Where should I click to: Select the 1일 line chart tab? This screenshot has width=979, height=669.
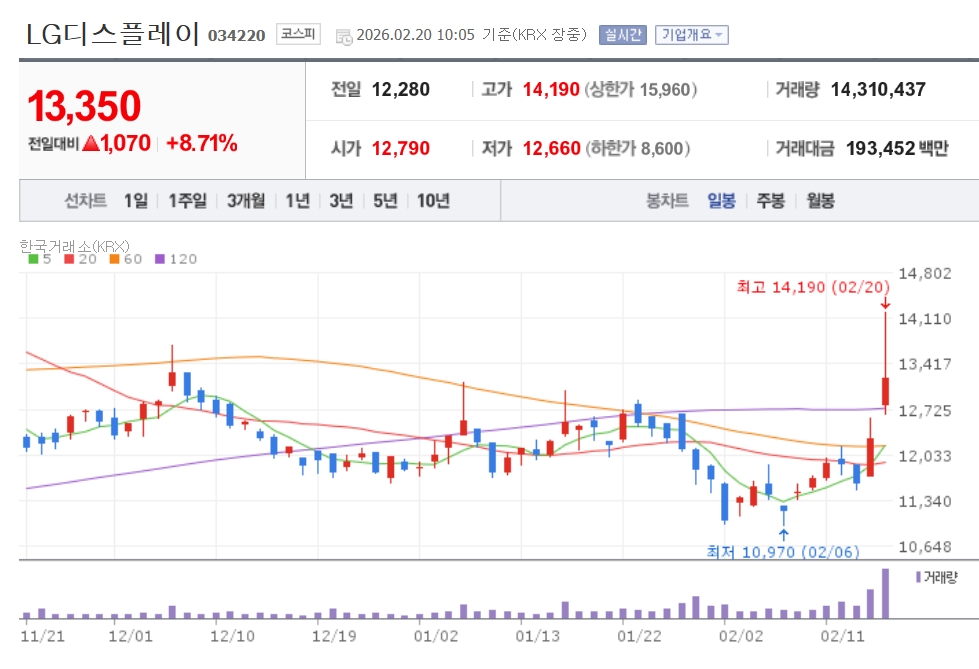pos(135,201)
